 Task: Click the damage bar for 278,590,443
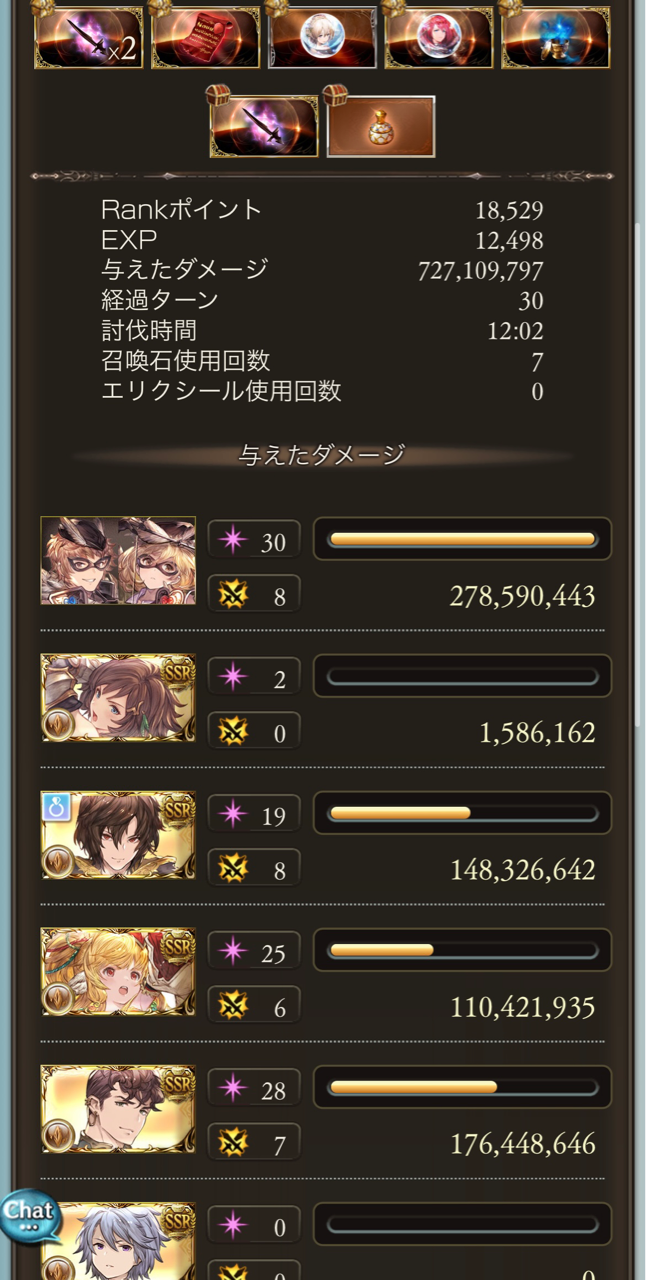462,539
